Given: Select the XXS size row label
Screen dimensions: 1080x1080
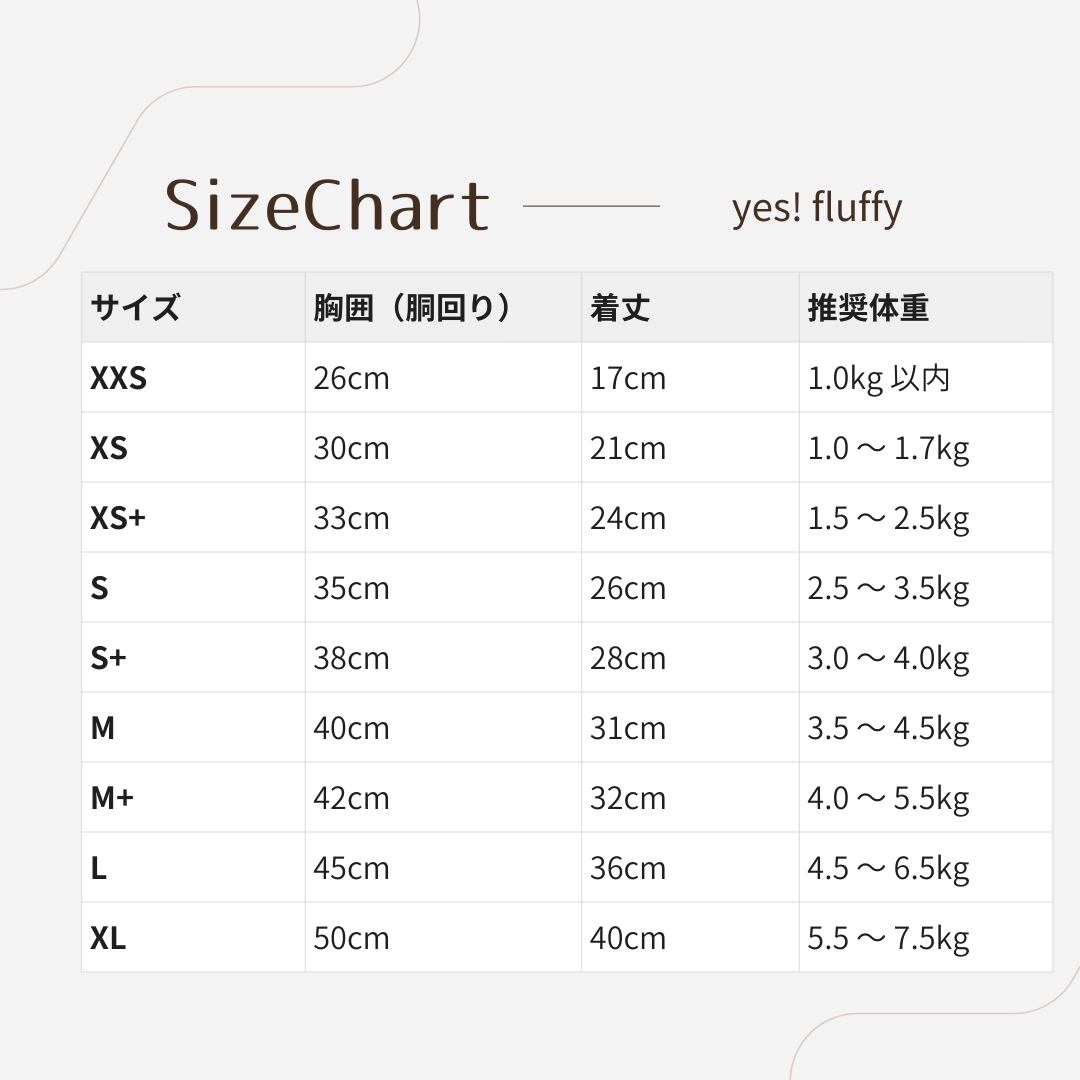Looking at the screenshot, I should pos(118,378).
